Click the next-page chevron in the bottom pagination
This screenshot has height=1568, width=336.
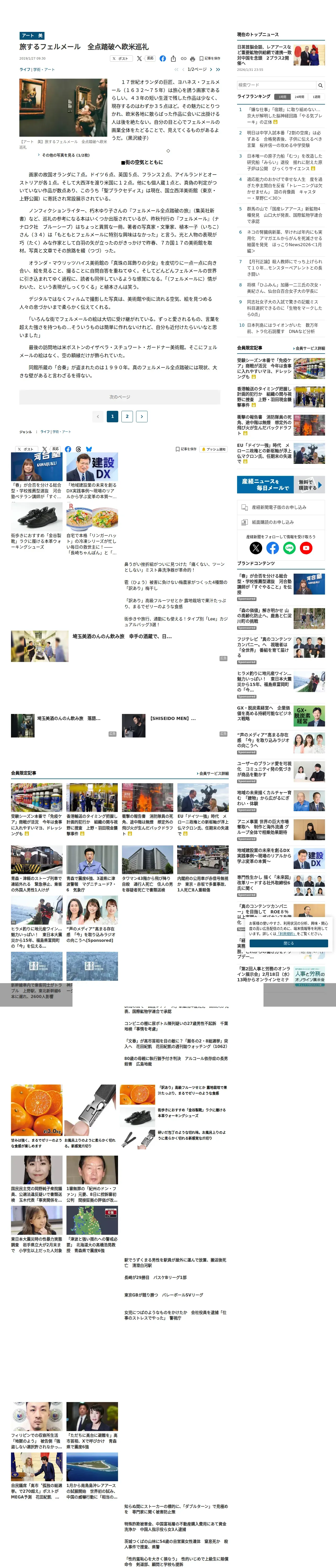[142, 416]
